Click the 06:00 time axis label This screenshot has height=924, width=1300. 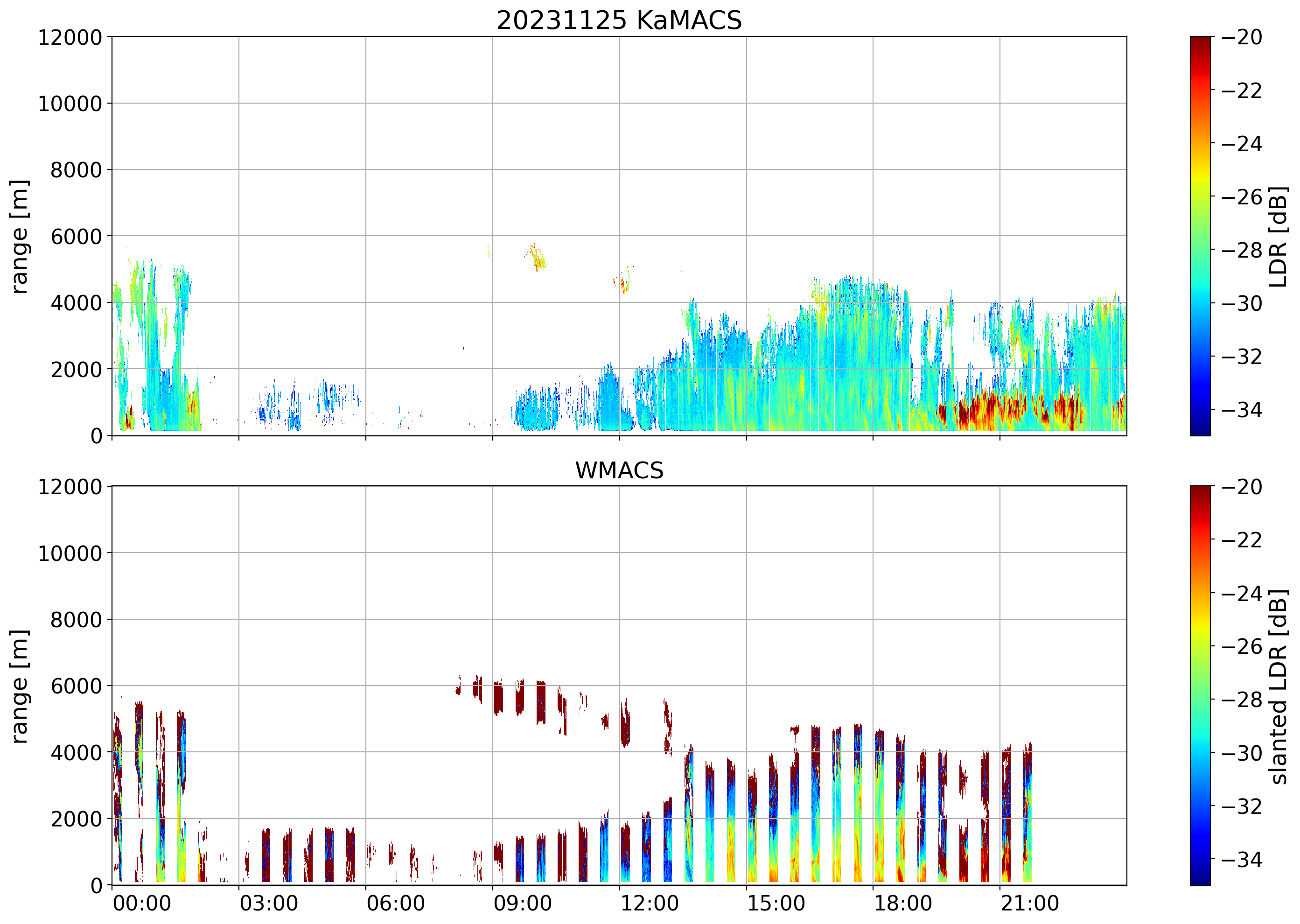point(395,903)
